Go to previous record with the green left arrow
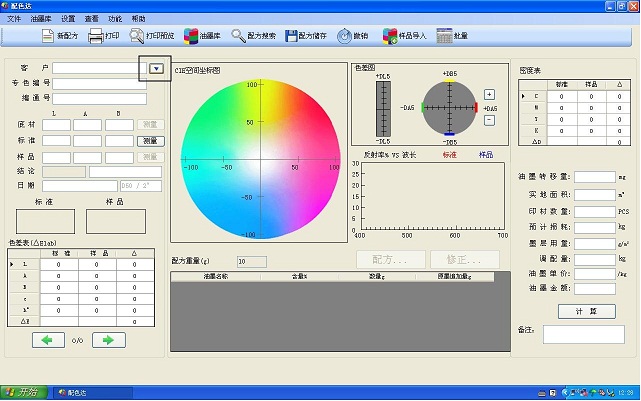Screen dimensions: 641x401 pyautogui.click(x=46, y=340)
